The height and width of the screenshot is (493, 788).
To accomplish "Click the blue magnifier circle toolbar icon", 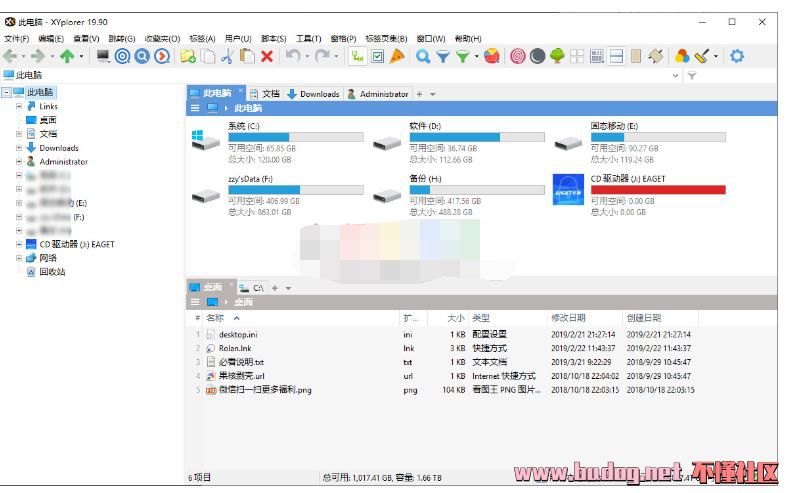I will point(142,56).
